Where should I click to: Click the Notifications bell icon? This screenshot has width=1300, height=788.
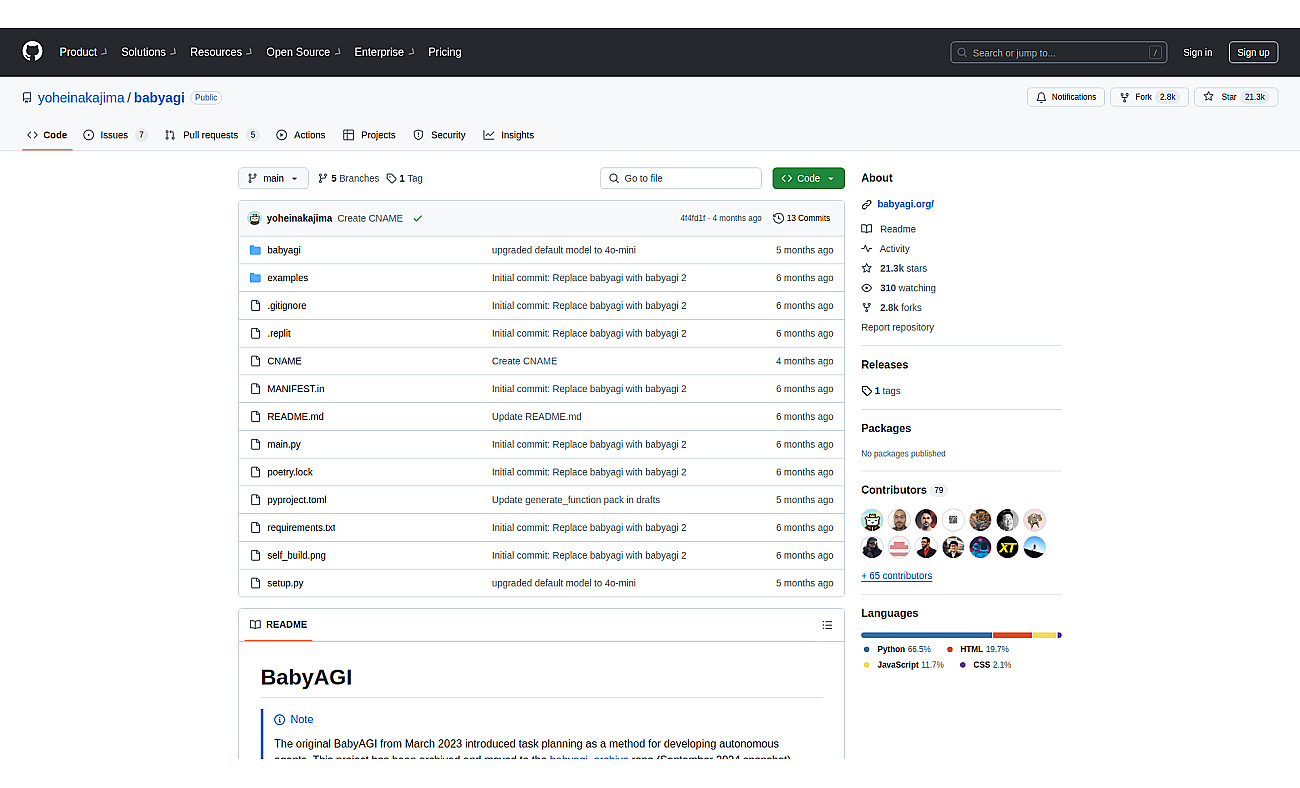coord(1041,97)
